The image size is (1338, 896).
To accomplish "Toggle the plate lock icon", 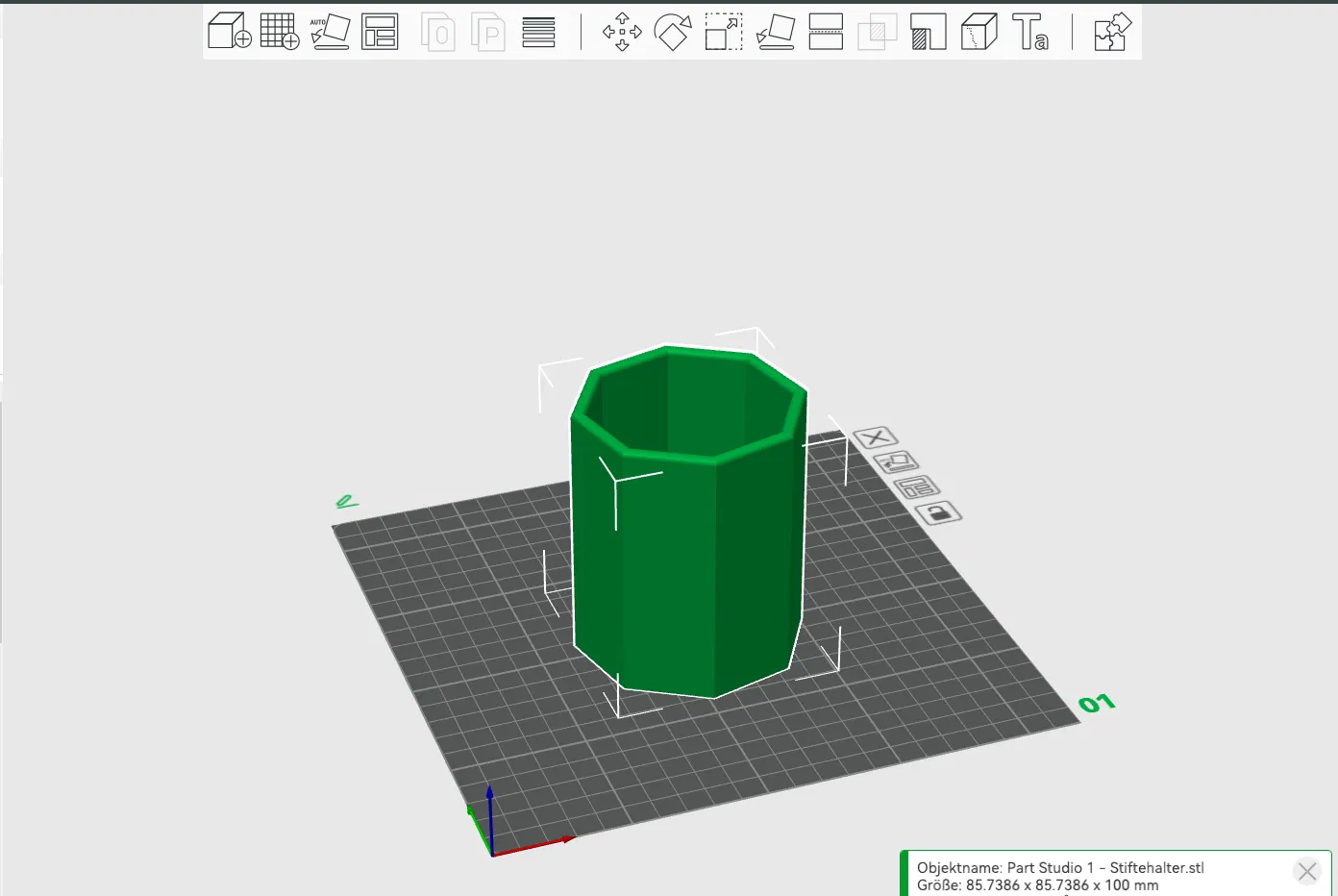I will click(x=939, y=512).
